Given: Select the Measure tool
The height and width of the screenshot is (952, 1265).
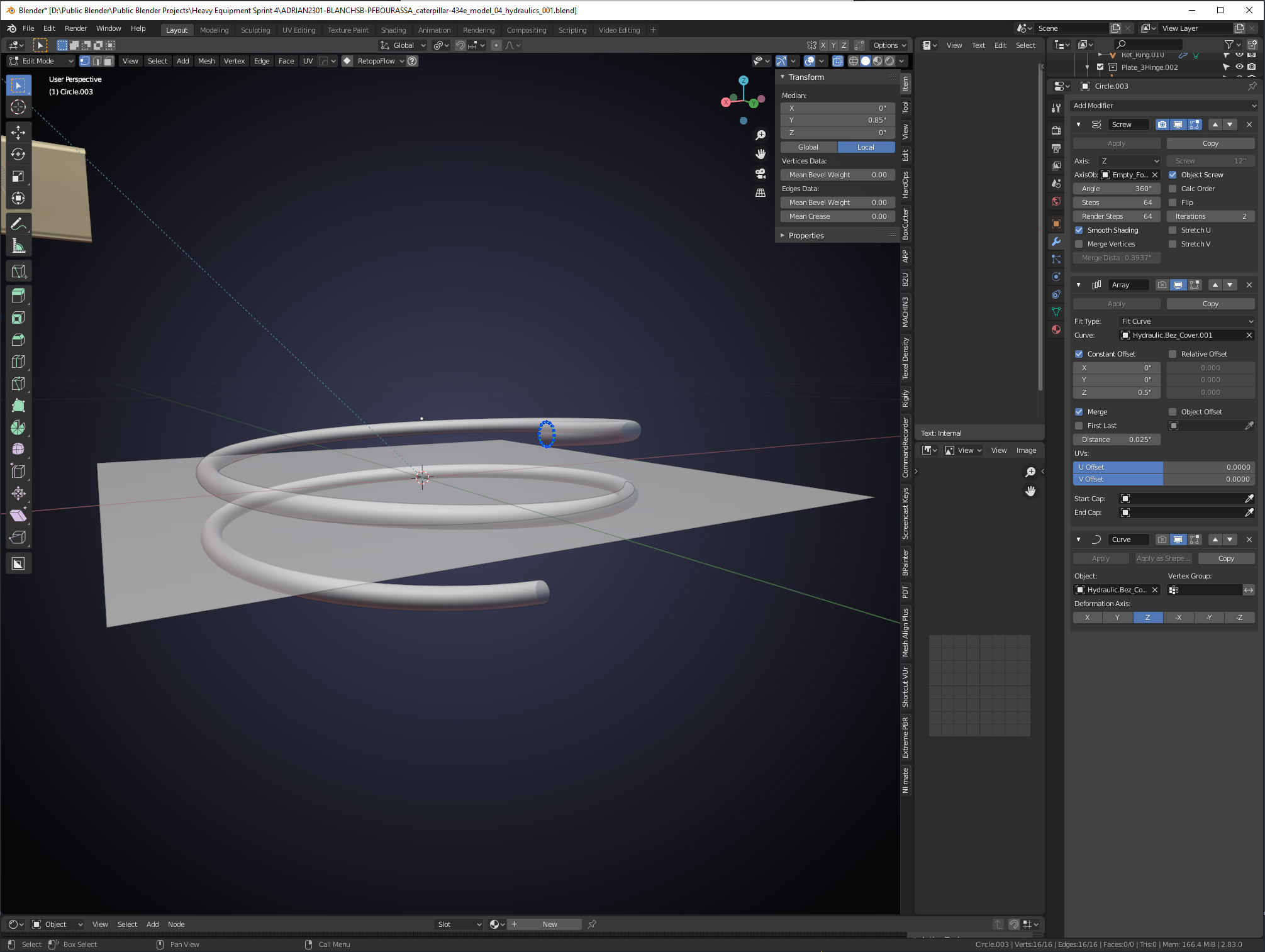Looking at the screenshot, I should tap(18, 246).
